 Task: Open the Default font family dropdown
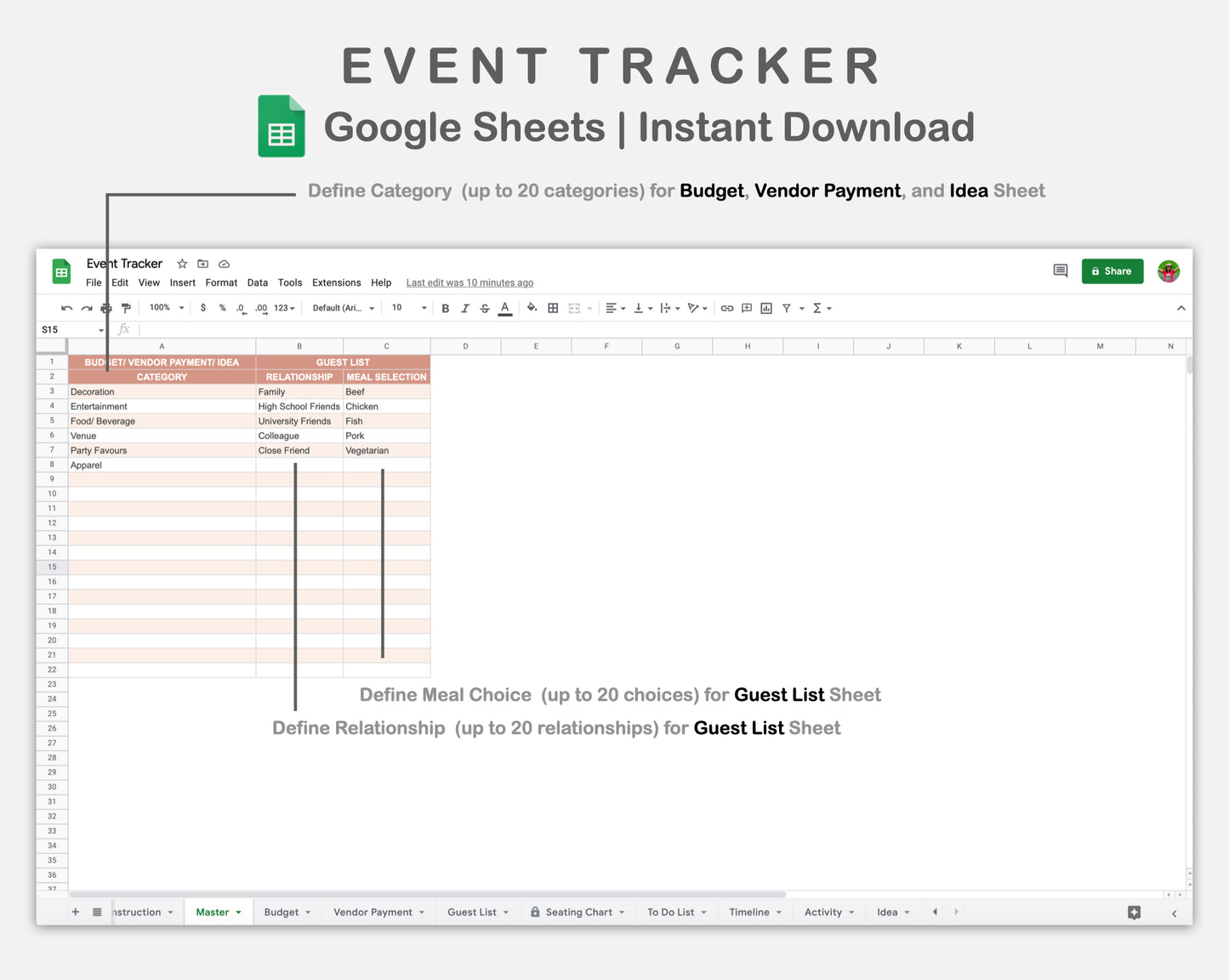click(x=342, y=308)
